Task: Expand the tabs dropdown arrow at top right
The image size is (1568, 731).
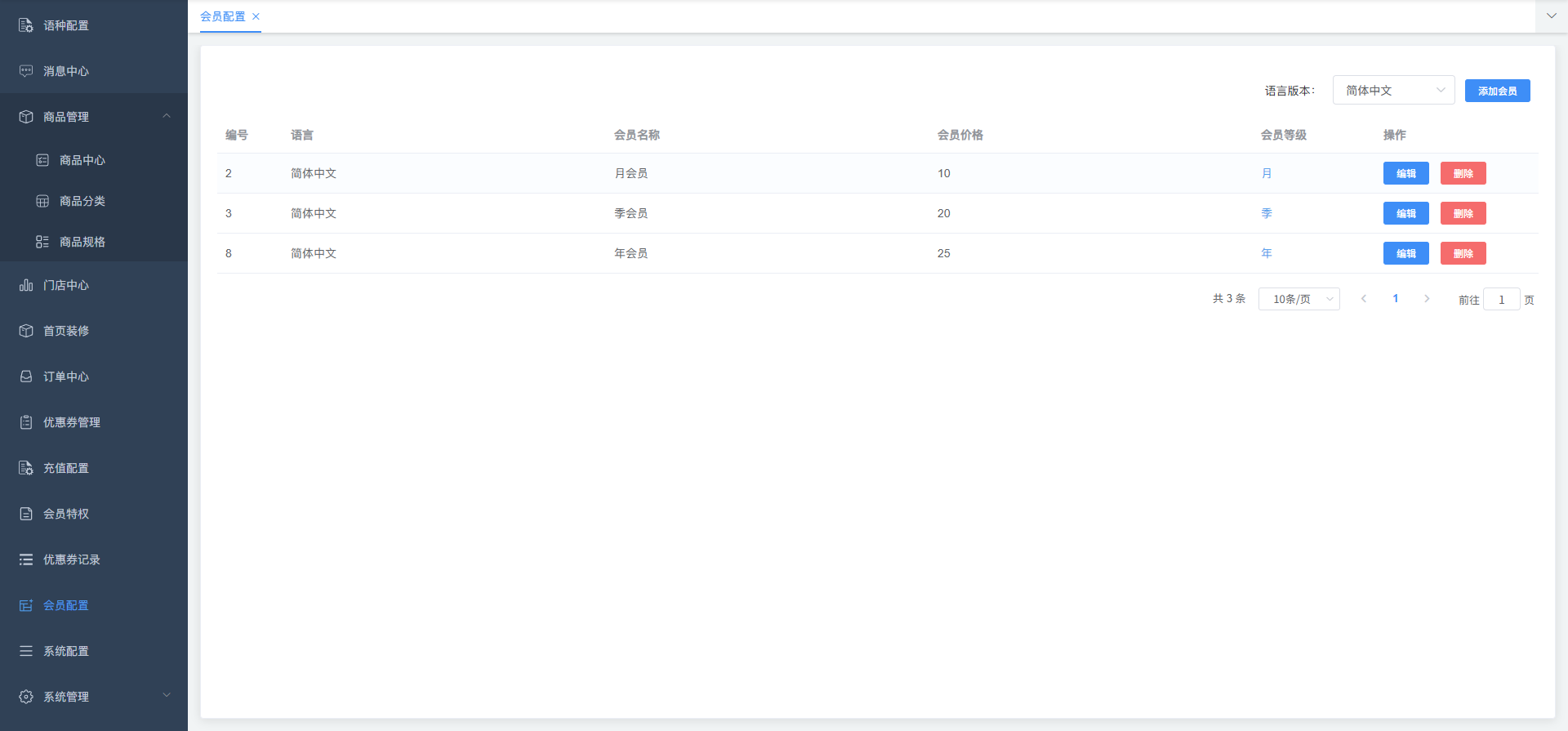Action: (x=1551, y=16)
